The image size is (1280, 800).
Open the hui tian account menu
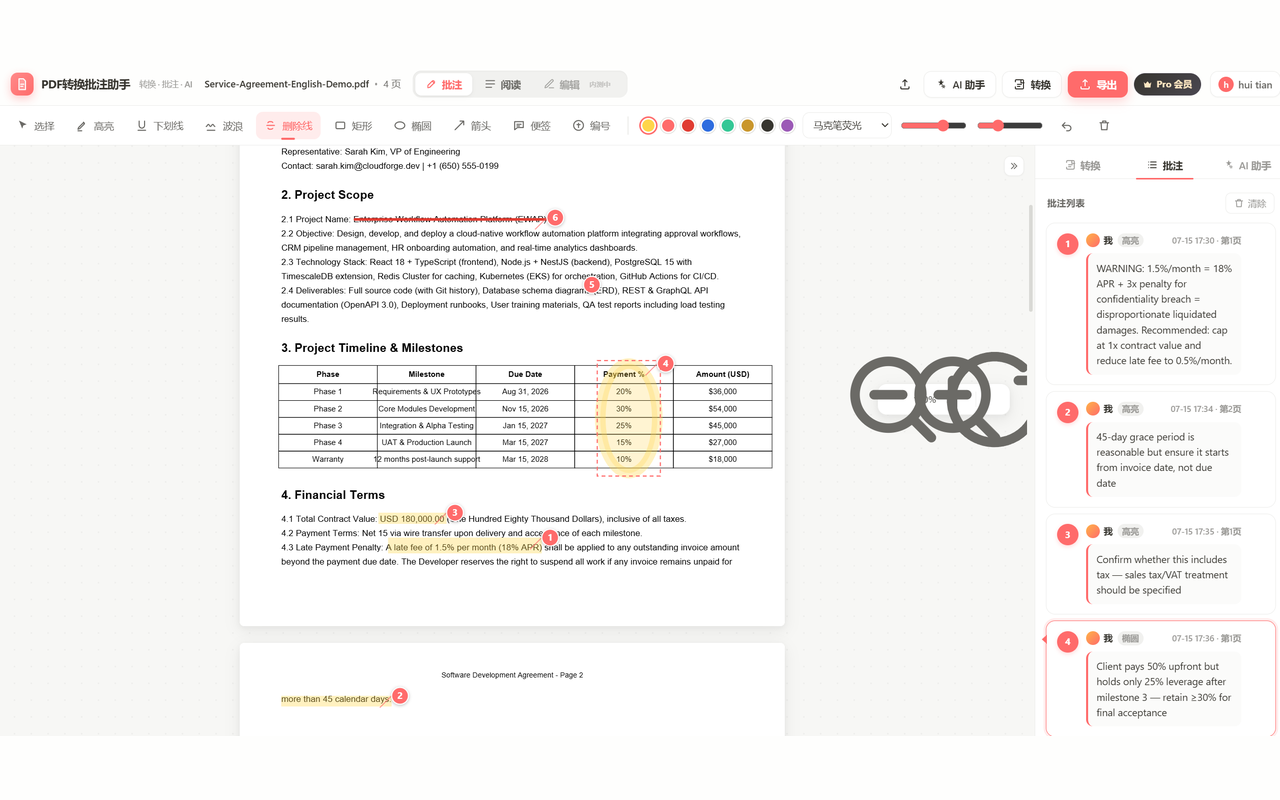click(x=1246, y=85)
